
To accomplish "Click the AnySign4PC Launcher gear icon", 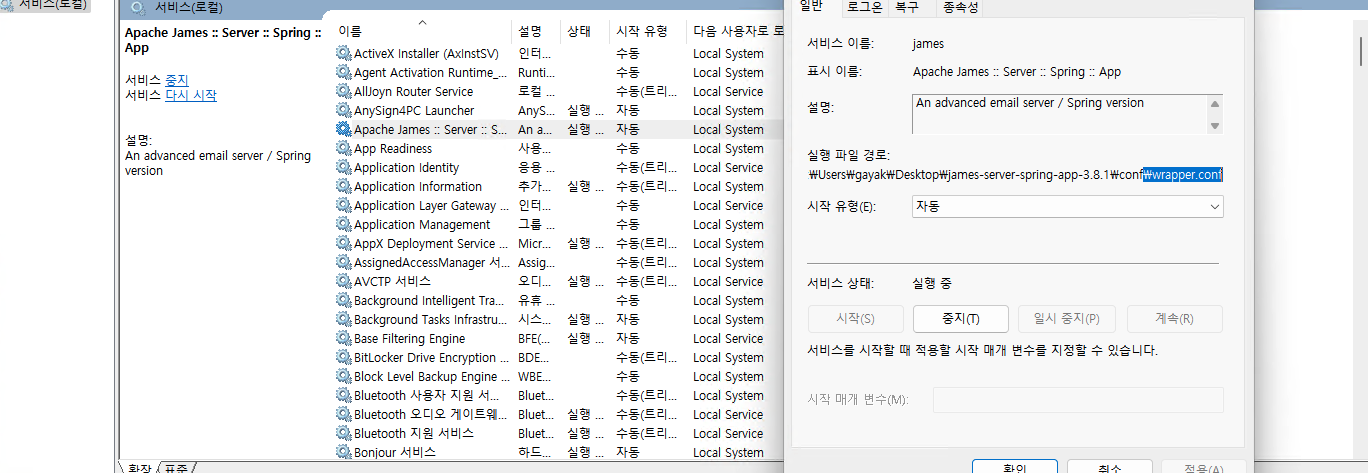I will pyautogui.click(x=344, y=111).
